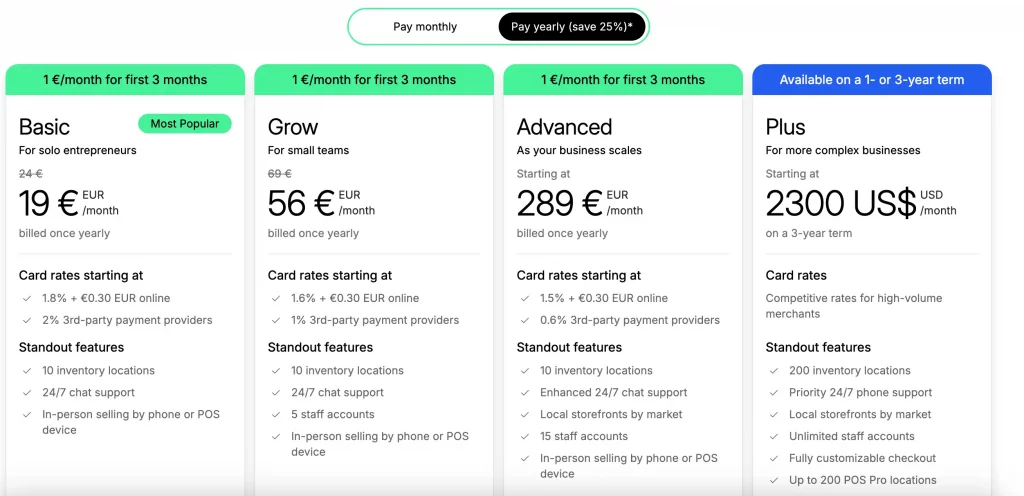Click checkmark next to 200 inventory locations
Viewport: 1024px width, 496px height.
pyautogui.click(x=773, y=370)
